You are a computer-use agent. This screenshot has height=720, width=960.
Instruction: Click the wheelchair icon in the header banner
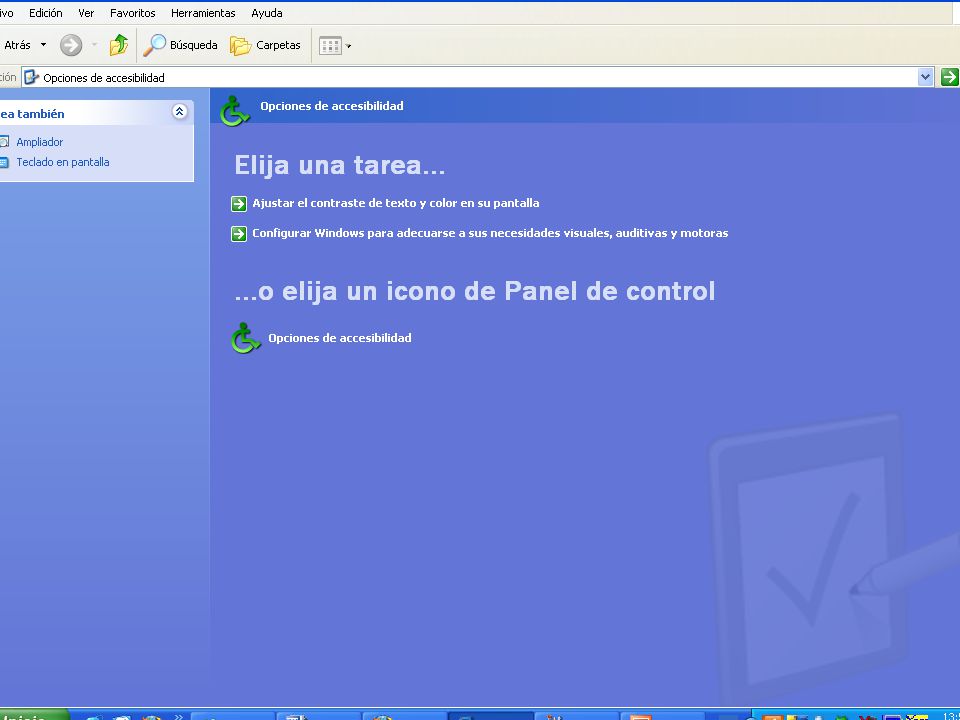234,111
